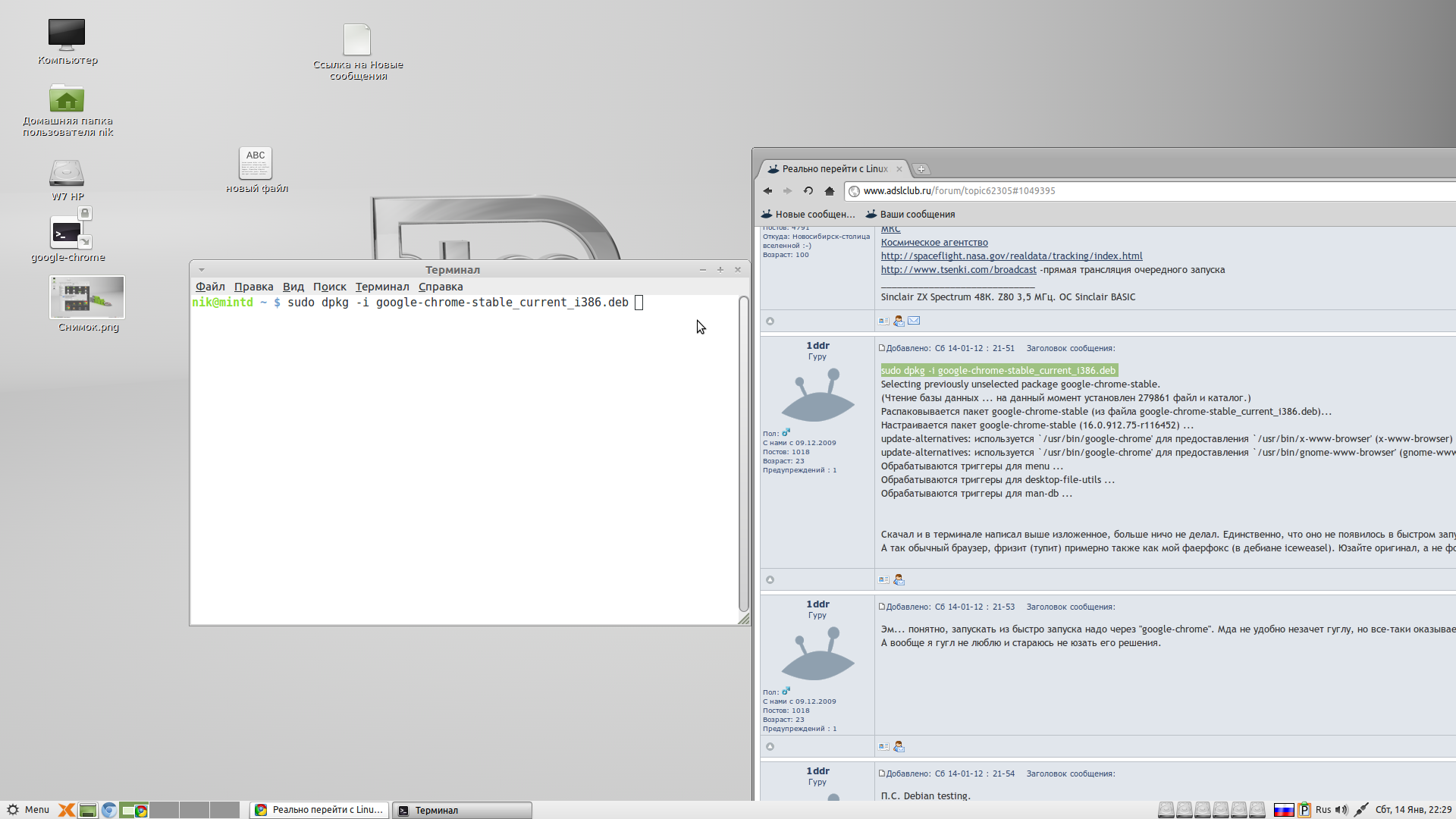
Task: Open Терминал menu in Terminal window
Action: [x=382, y=287]
